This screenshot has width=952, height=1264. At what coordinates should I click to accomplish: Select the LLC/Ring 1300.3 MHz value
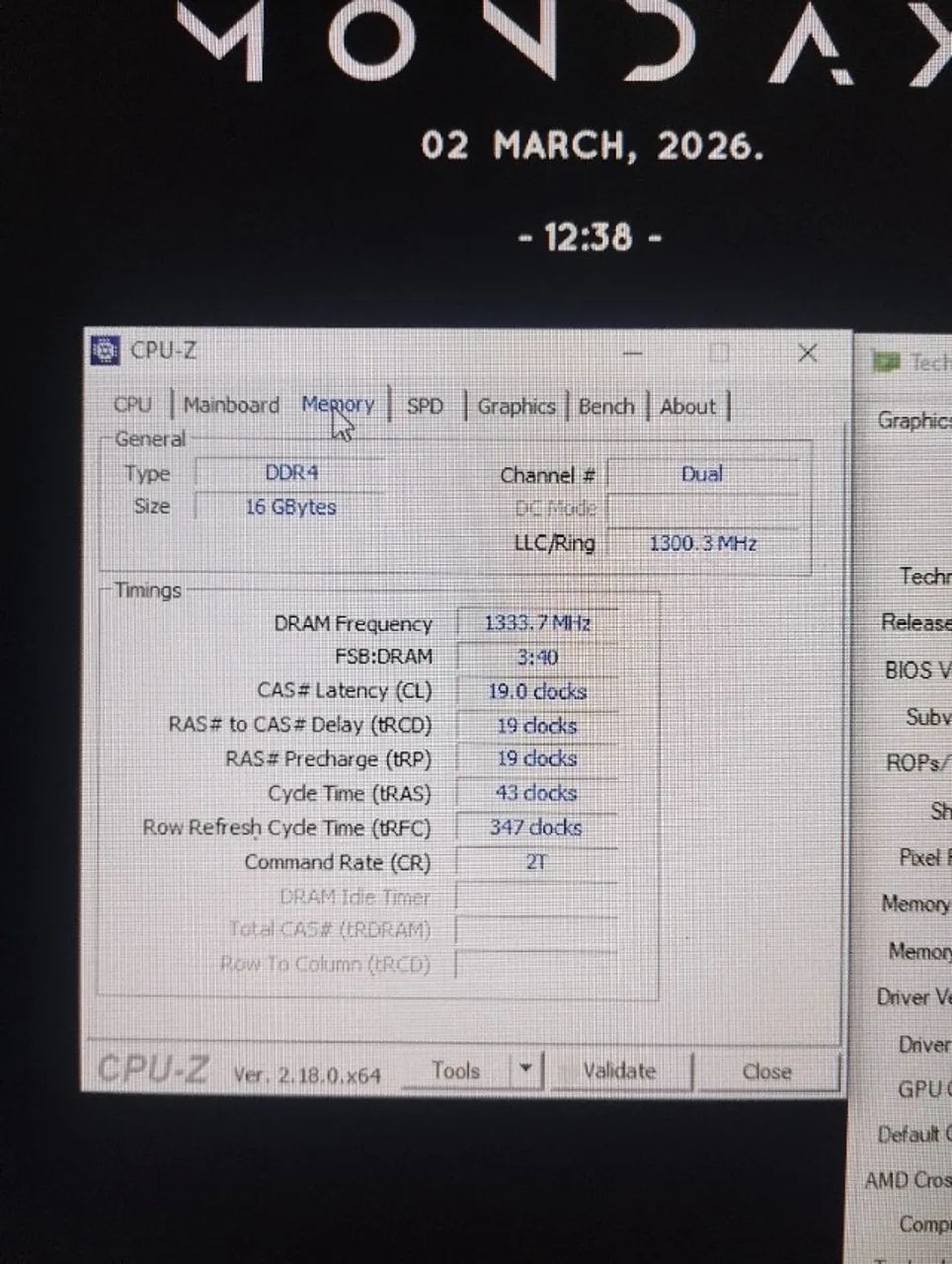(702, 543)
